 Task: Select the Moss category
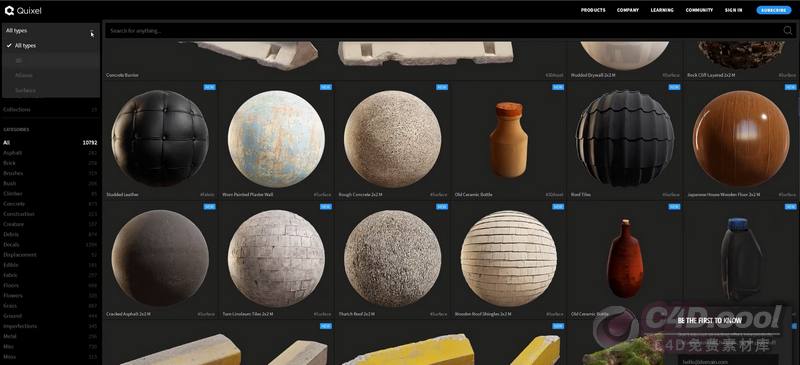click(x=50, y=357)
